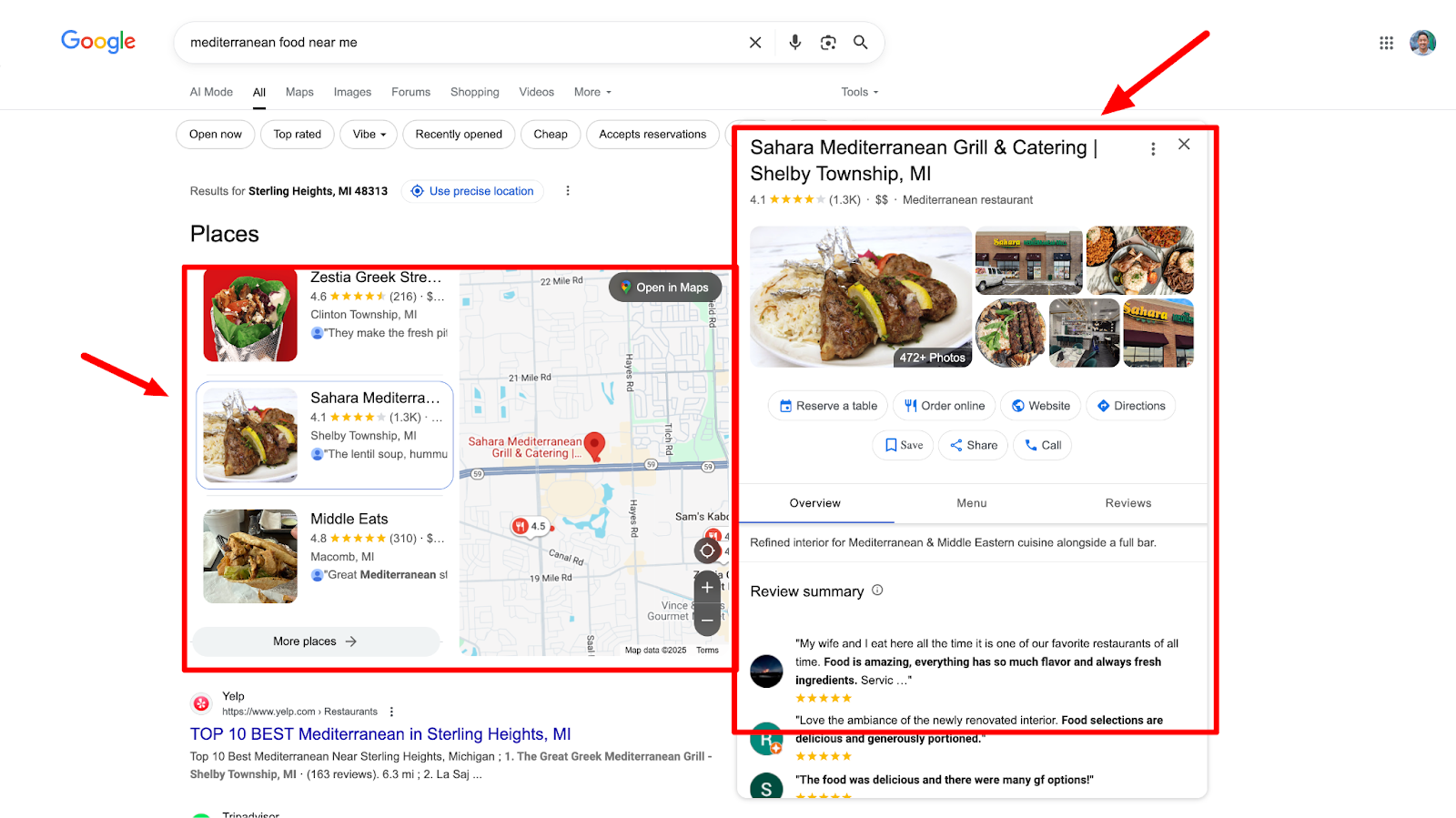This screenshot has width=1456, height=818.
Task: Open options menu beside Use precise location
Action: [568, 191]
